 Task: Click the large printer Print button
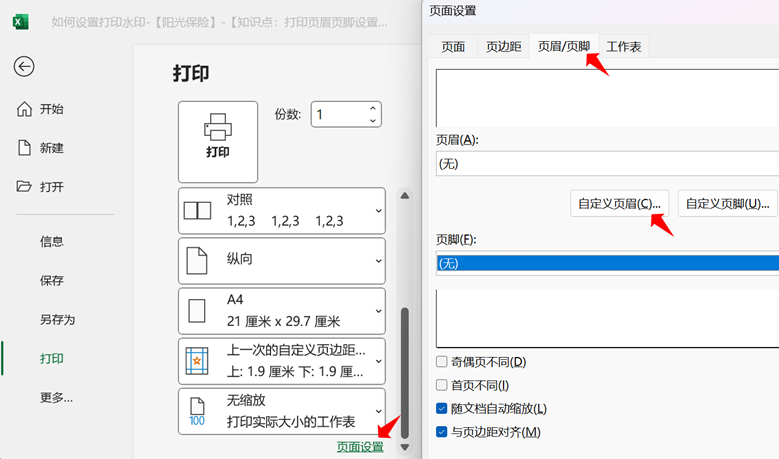[x=217, y=140]
